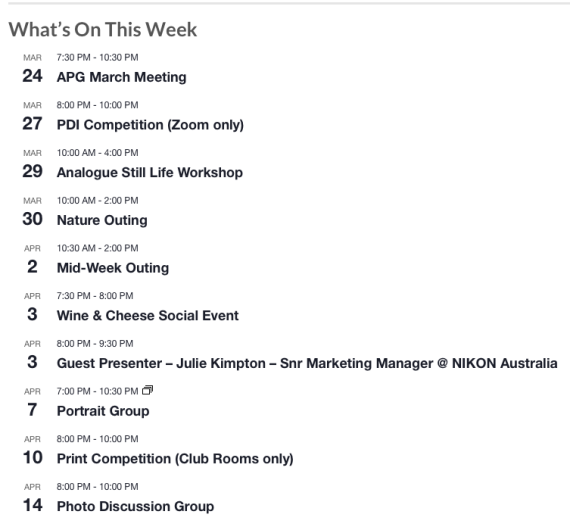The image size is (570, 530).
Task: Select the Nature Outing event
Action: tap(102, 220)
